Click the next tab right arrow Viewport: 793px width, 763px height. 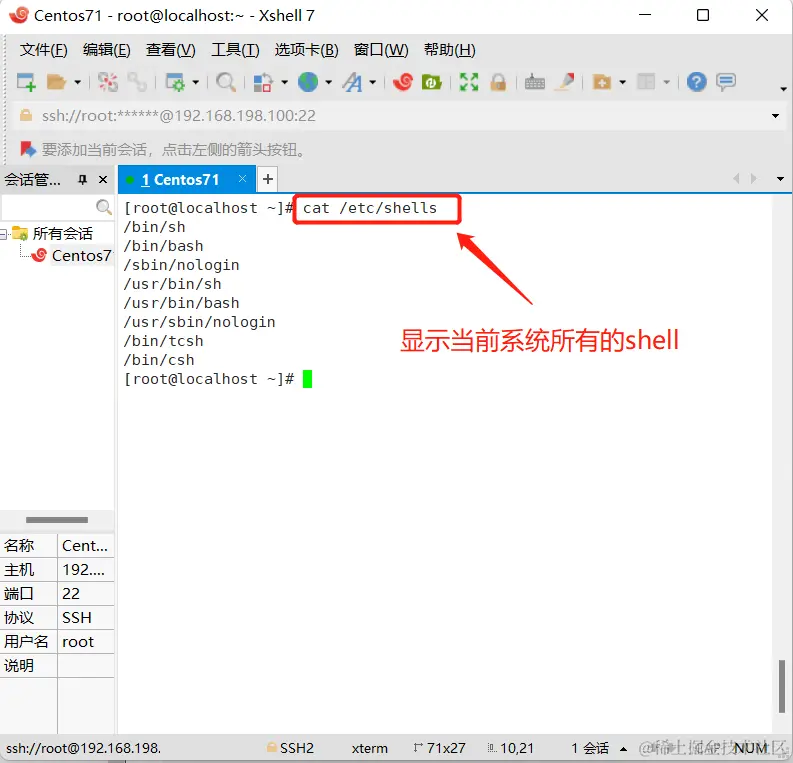coord(754,178)
